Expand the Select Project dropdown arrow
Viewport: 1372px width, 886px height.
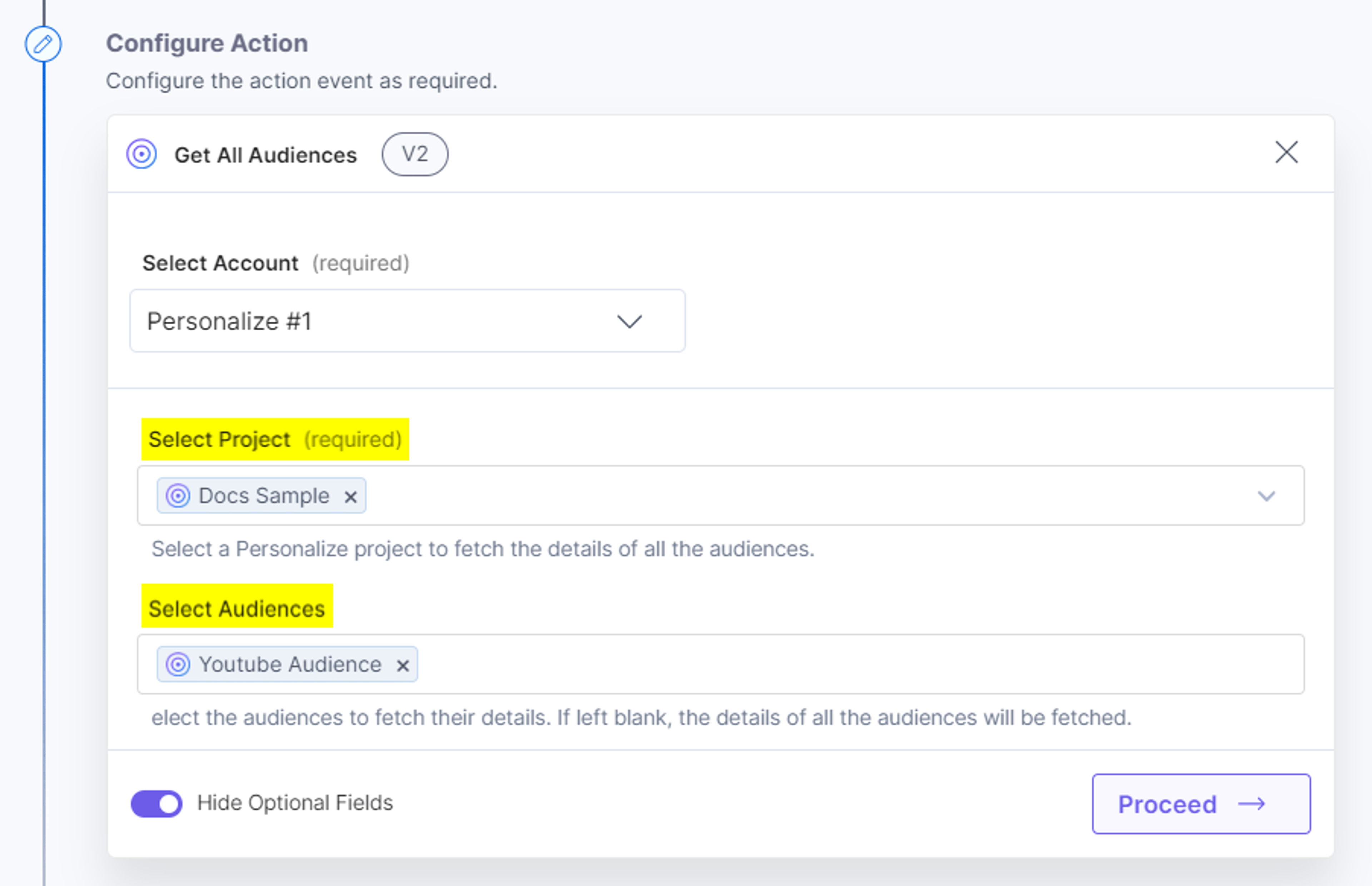[x=1266, y=496]
